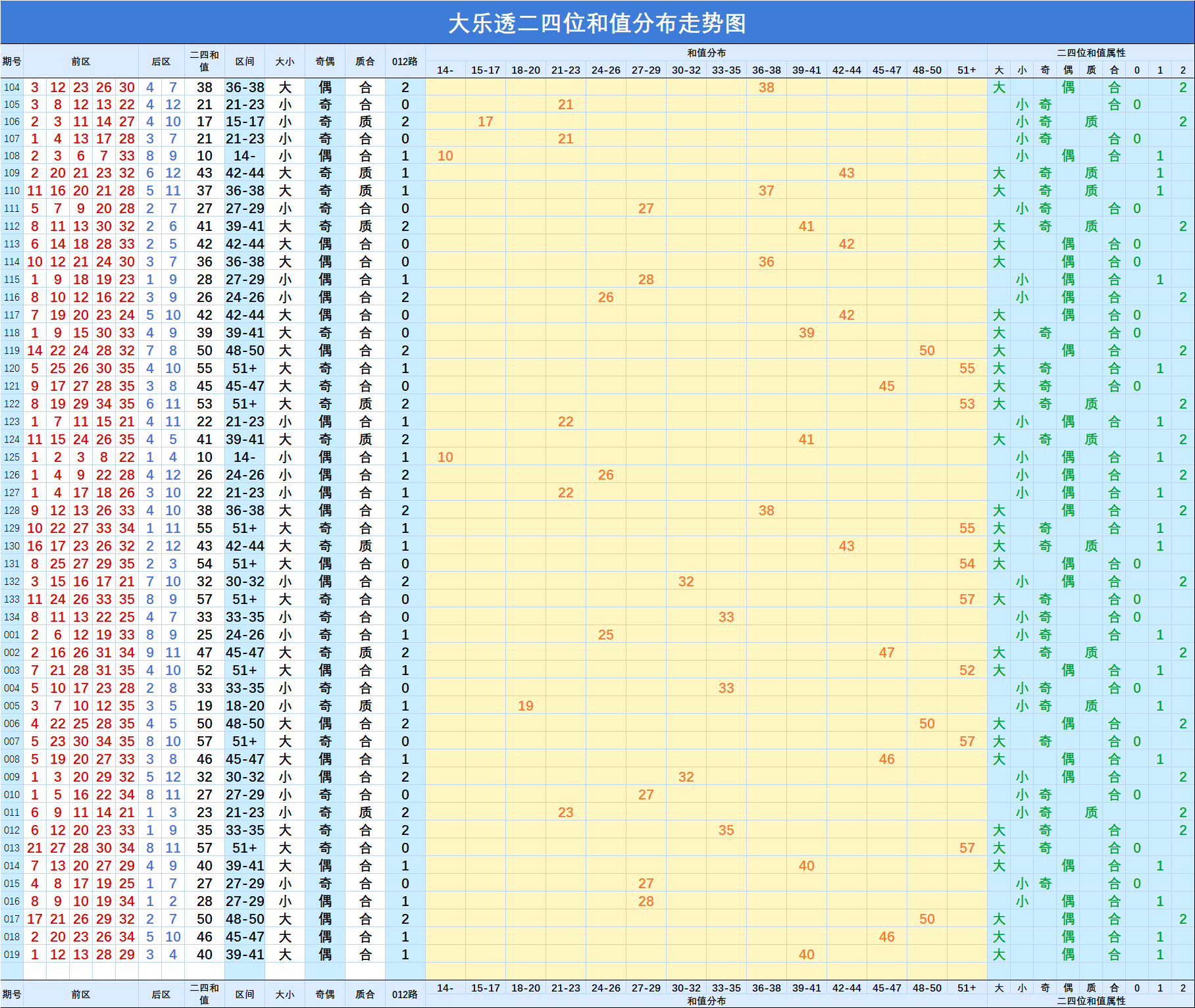
Task: Click the top 51+ range header
Action: tap(967, 70)
